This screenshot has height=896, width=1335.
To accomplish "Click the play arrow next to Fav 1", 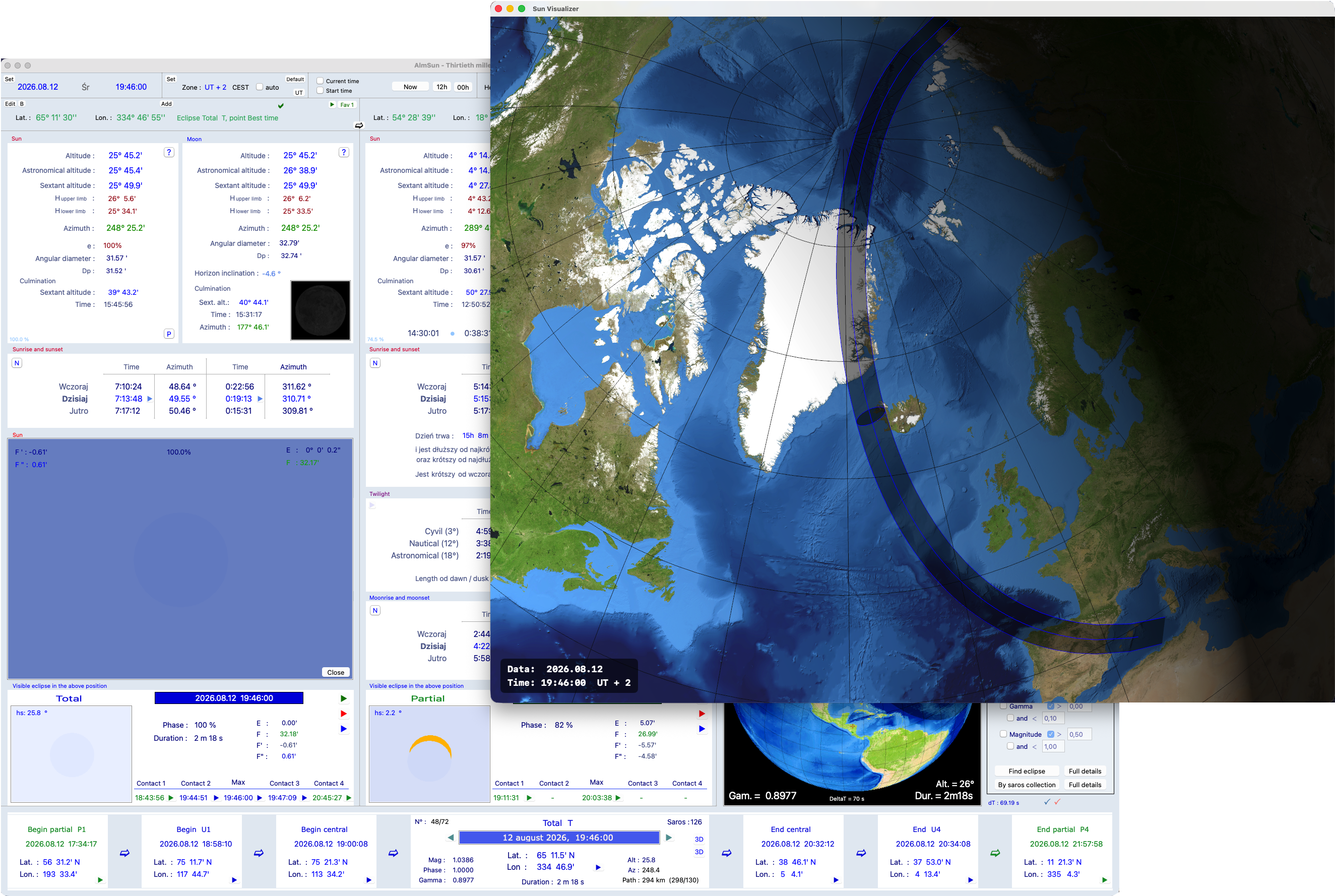I will tap(332, 105).
